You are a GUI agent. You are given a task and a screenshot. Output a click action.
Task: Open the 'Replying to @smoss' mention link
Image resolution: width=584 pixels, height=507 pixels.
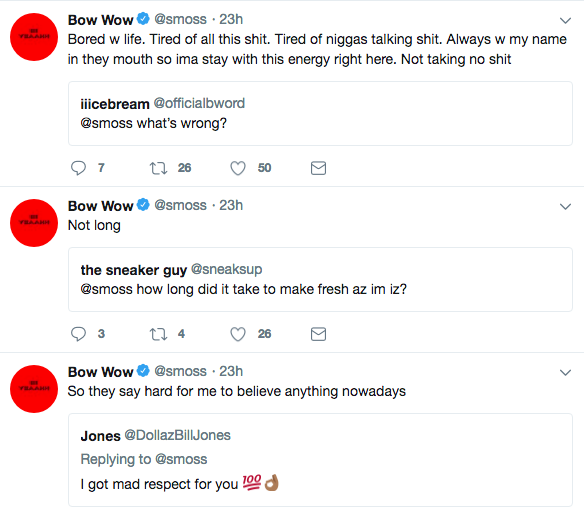[x=181, y=459]
